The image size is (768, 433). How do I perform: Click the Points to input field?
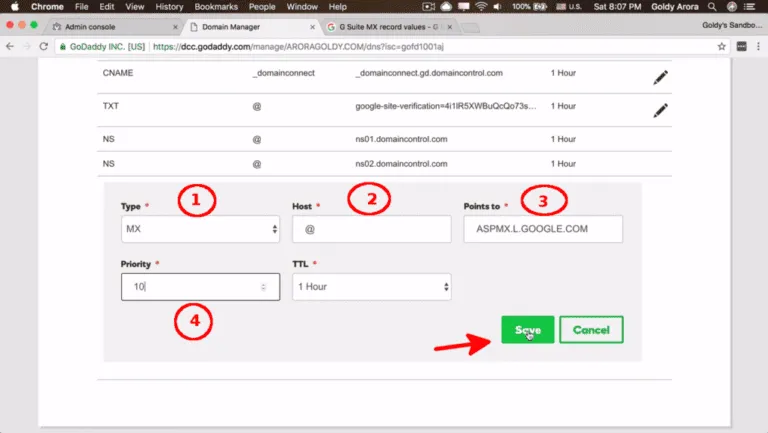click(543, 229)
